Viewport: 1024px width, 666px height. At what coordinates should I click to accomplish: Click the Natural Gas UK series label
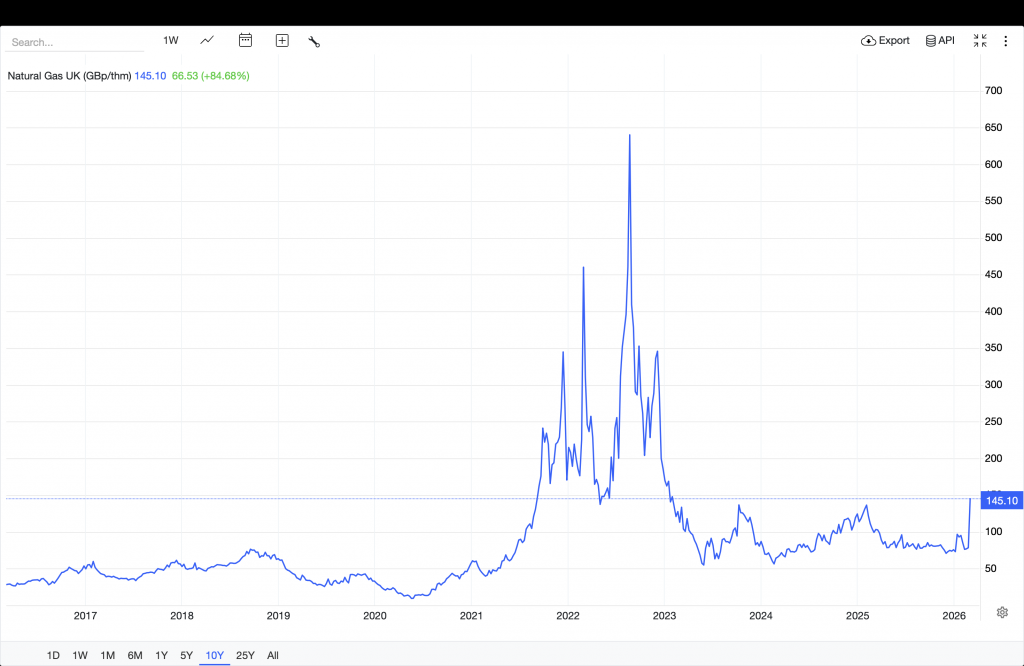click(x=68, y=75)
